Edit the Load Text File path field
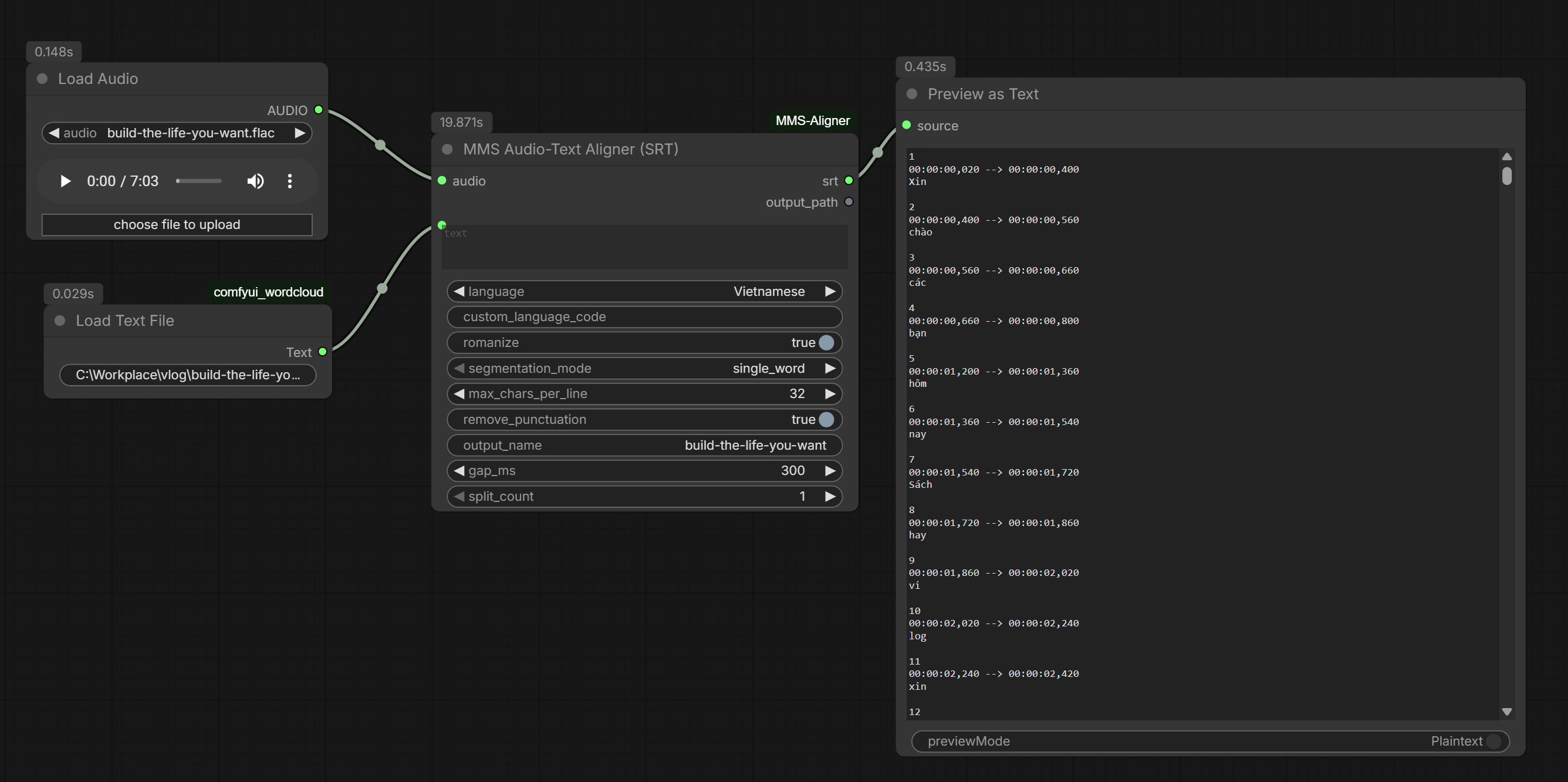 point(187,375)
